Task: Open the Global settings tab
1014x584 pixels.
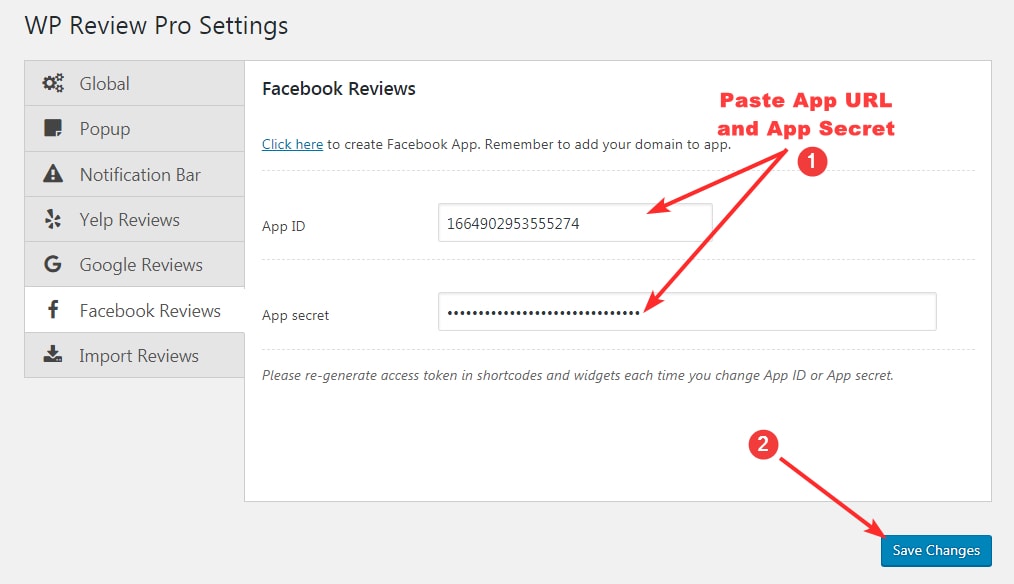Action: (x=105, y=84)
